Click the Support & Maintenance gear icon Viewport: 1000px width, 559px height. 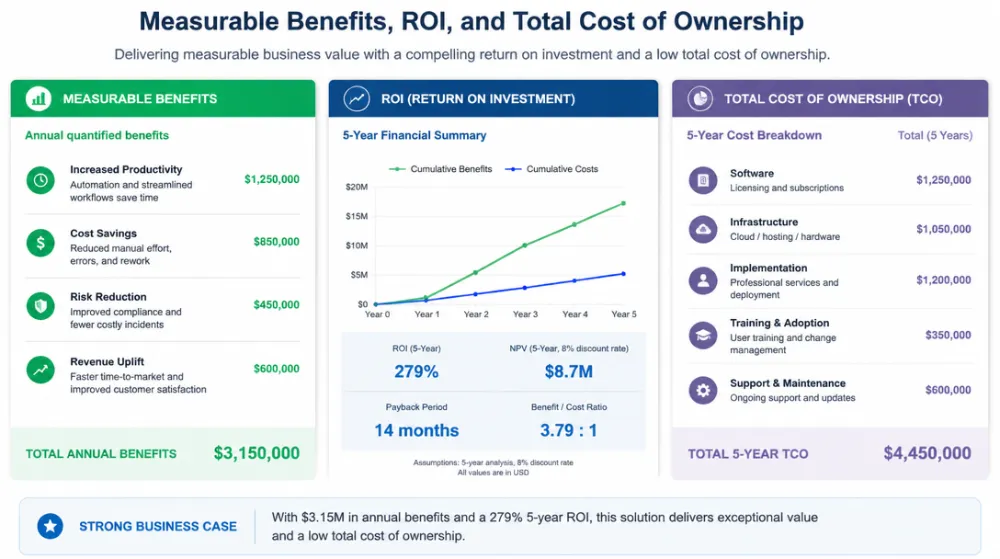coord(703,390)
